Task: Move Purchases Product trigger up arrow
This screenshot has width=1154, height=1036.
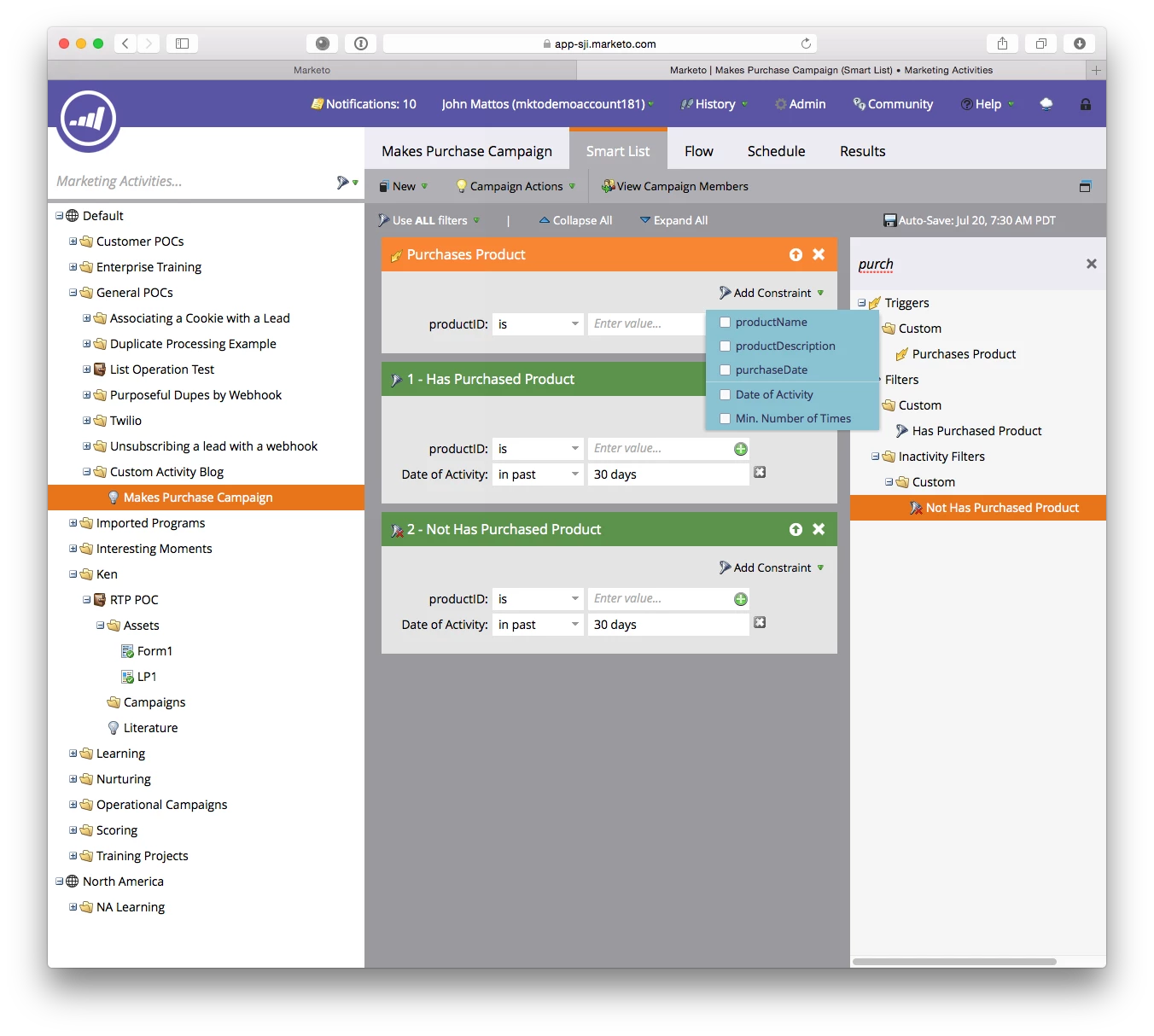Action: pos(796,254)
